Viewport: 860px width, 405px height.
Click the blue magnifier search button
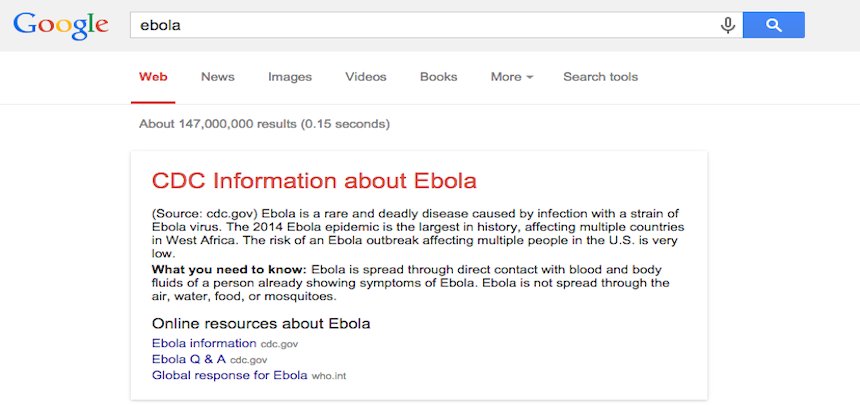(x=774, y=25)
